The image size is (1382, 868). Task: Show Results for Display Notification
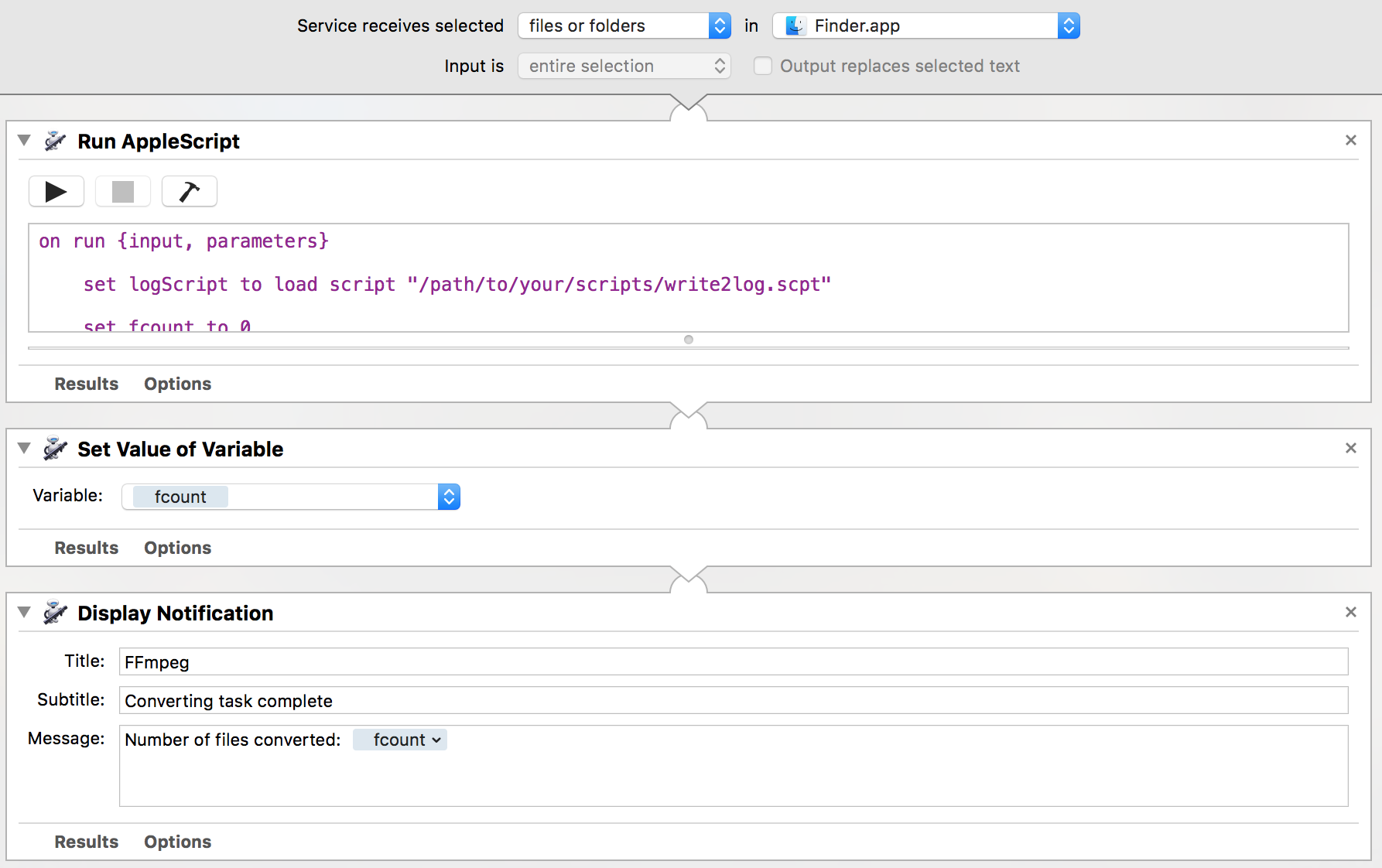(x=87, y=842)
